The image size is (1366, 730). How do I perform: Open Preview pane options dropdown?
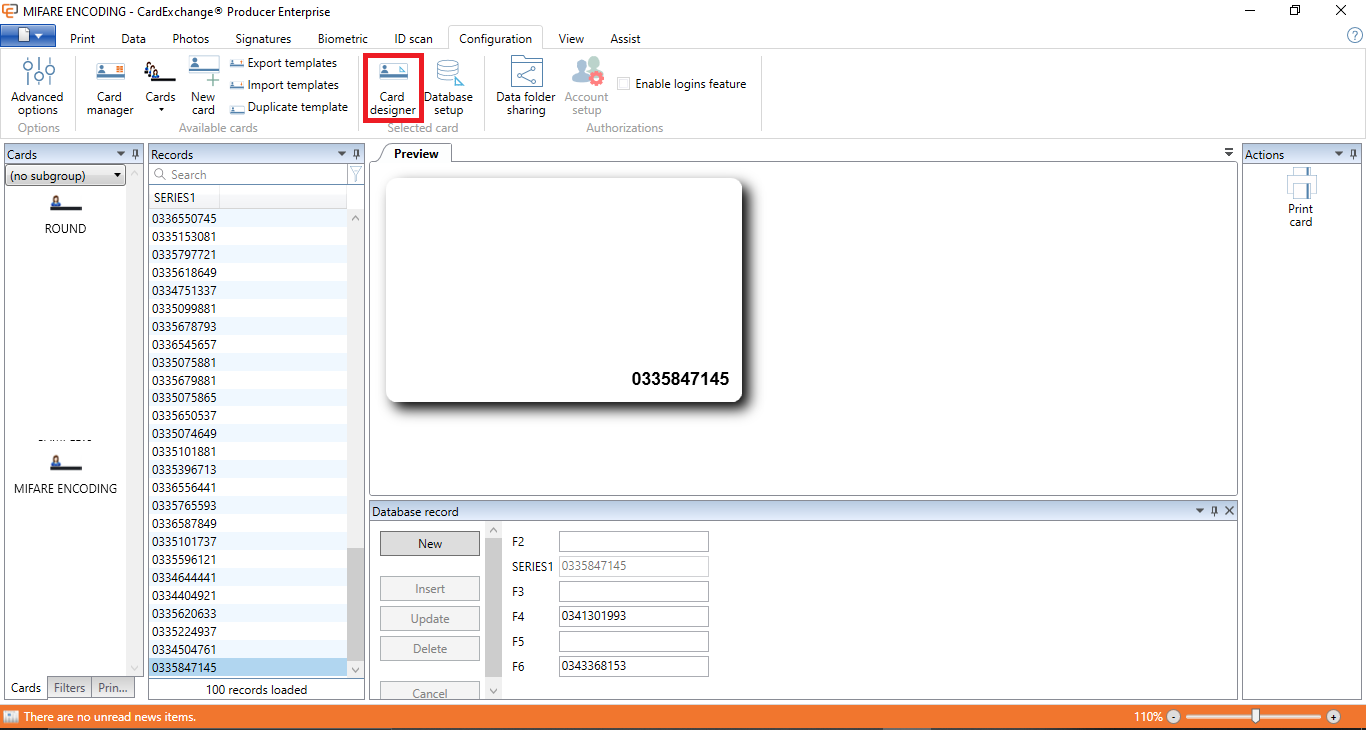pos(1229,152)
